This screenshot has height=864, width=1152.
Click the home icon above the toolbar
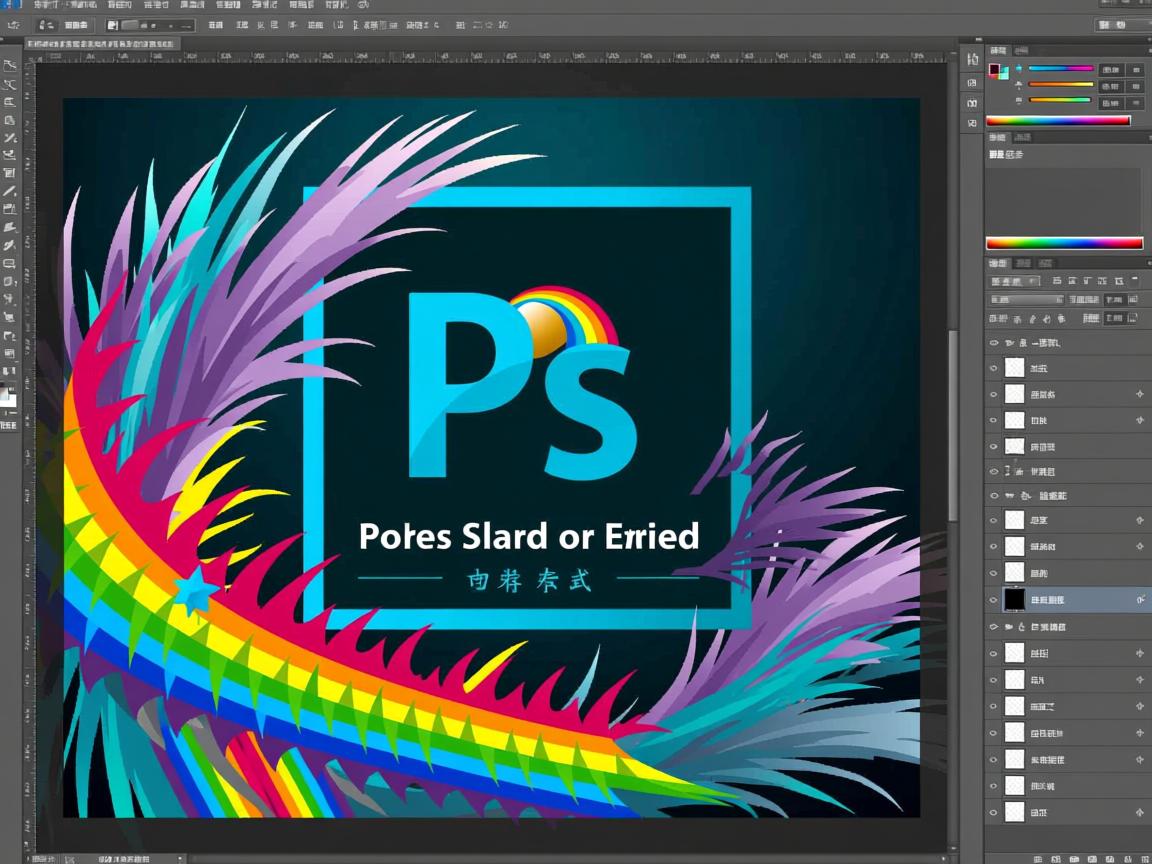pos(13,24)
